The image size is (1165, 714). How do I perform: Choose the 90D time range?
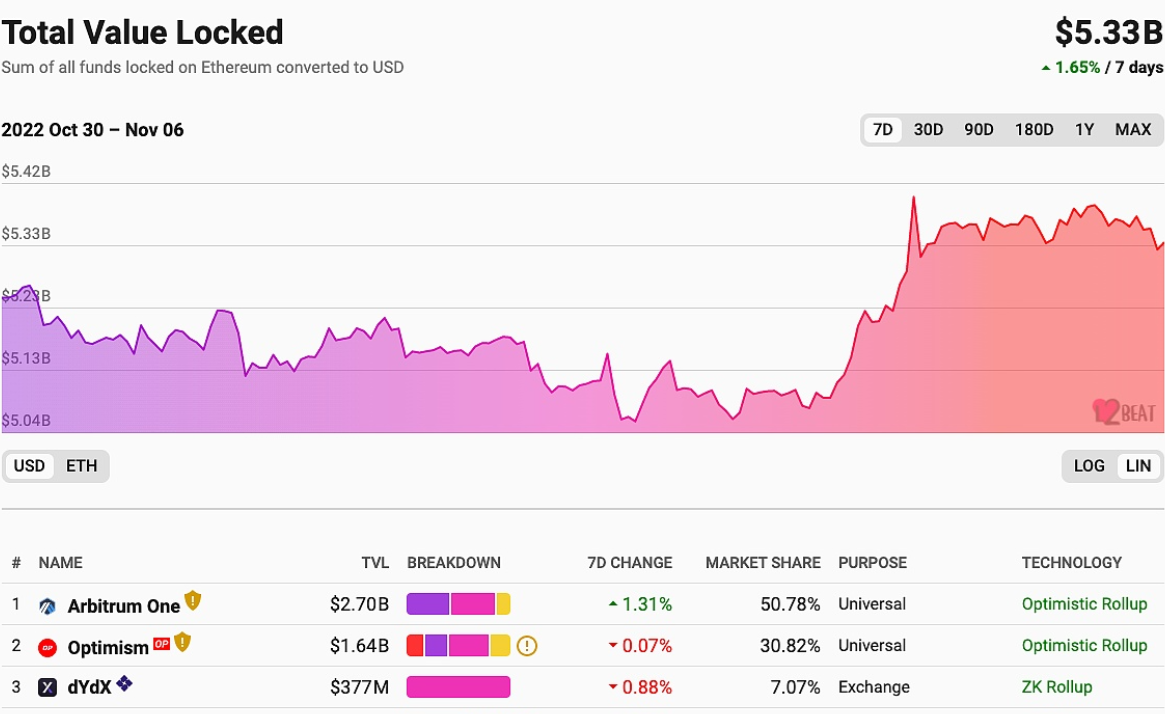point(979,130)
